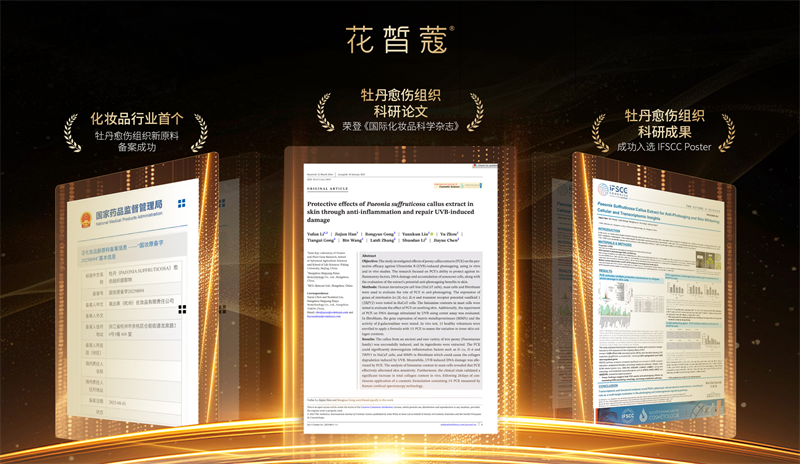Click the poster "RESULTS" section heading
Viewport: 800px width, 464px height.
pos(606,271)
